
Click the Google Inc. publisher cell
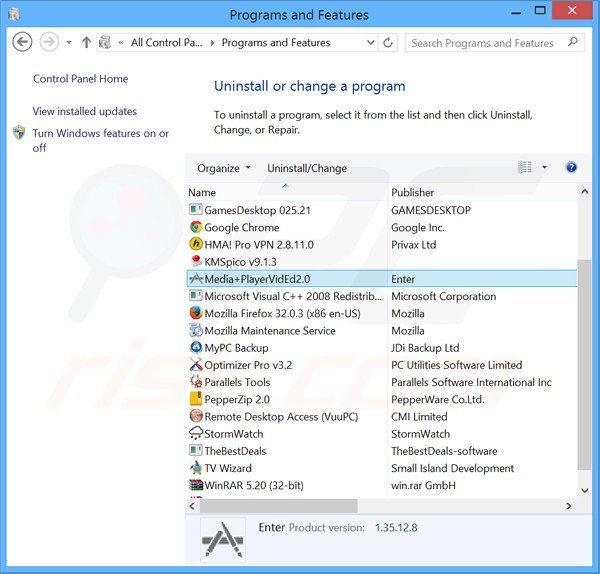point(417,228)
